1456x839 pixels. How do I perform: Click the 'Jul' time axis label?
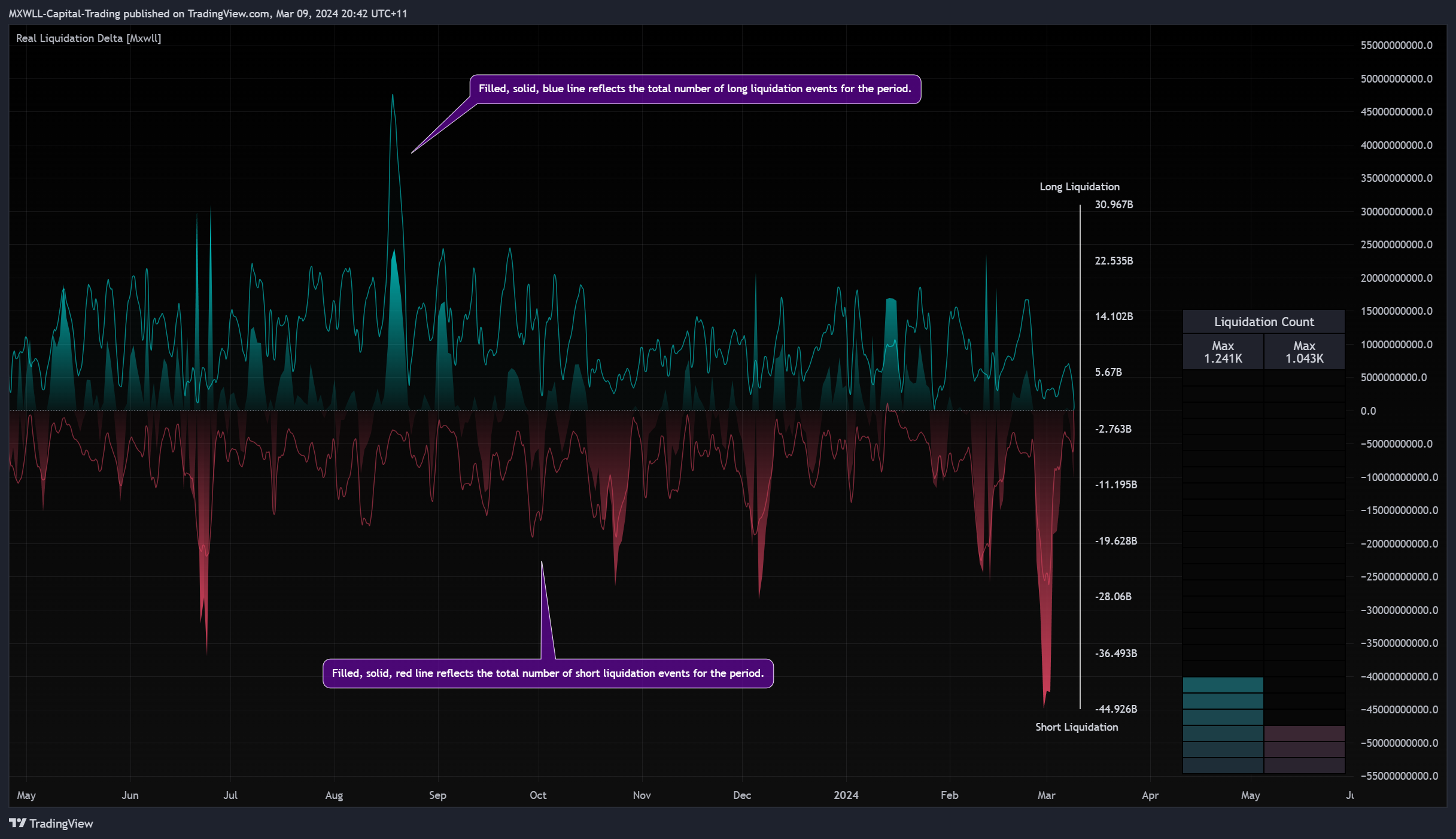[x=230, y=795]
